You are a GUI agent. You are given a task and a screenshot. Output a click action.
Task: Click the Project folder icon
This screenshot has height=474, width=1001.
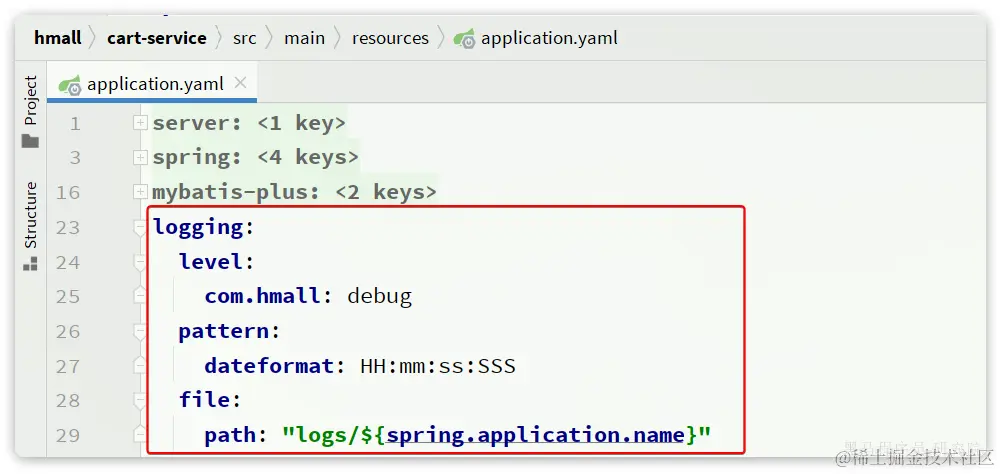(30, 141)
